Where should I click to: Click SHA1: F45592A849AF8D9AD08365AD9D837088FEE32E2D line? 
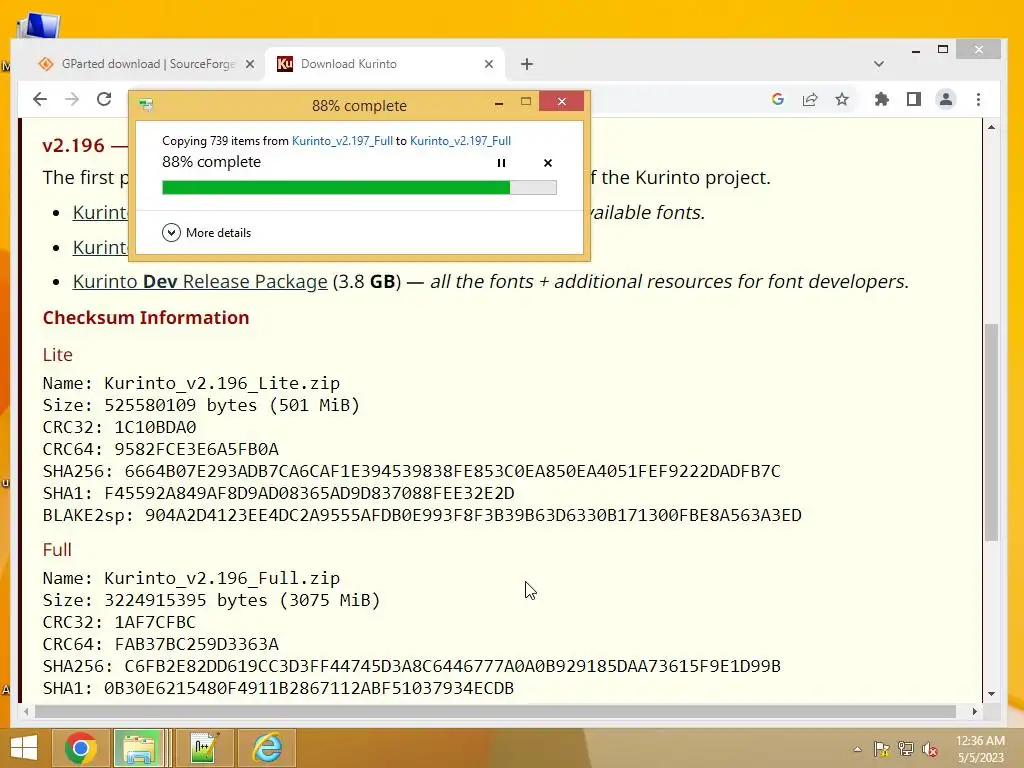[278, 493]
